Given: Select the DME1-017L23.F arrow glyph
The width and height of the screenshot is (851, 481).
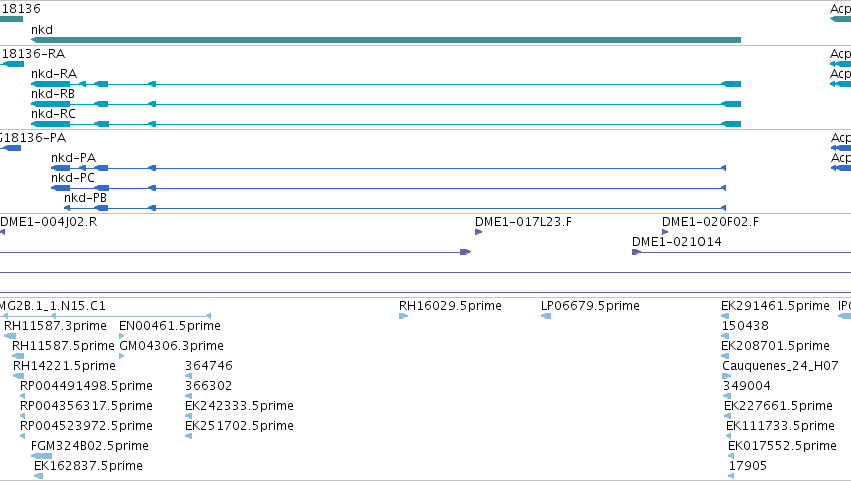Looking at the screenshot, I should pyautogui.click(x=479, y=232).
